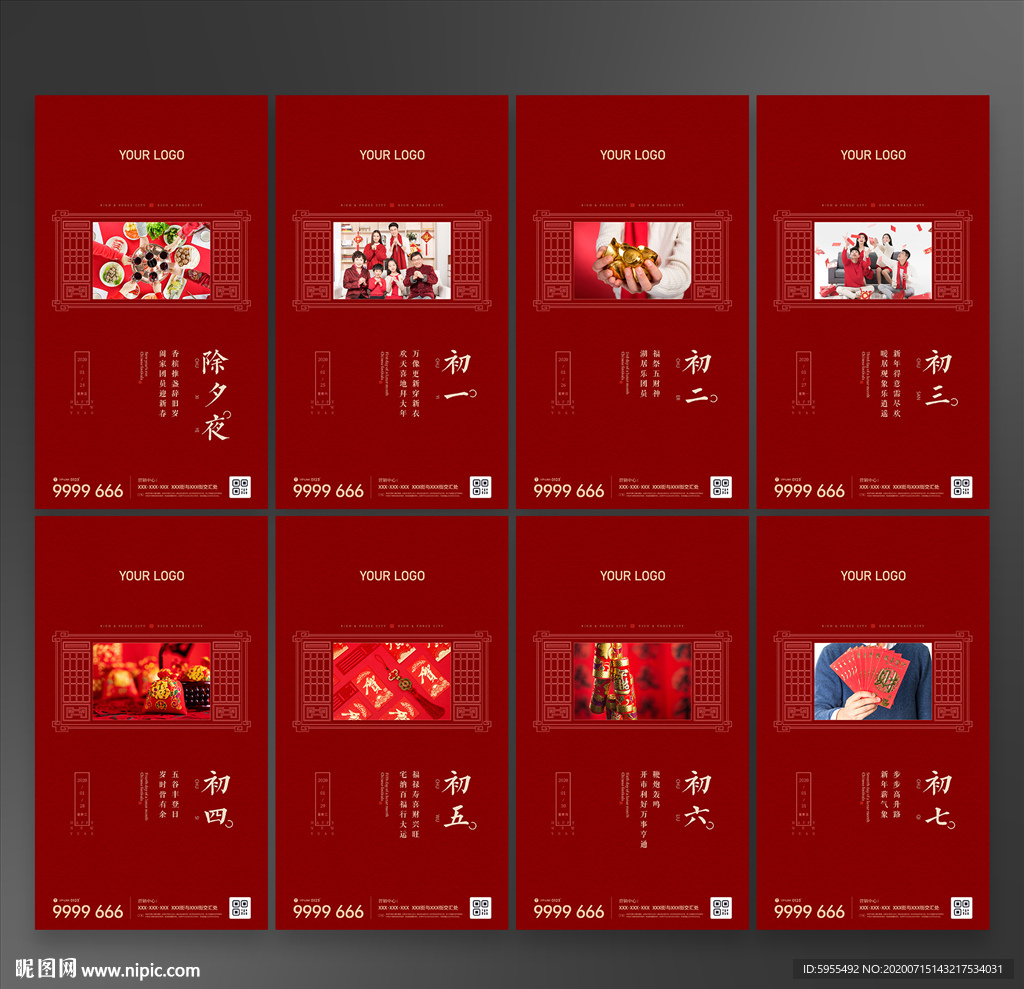The width and height of the screenshot is (1024, 989).
Task: Click YOUR LOGO on the 除夕夜 poster
Action: coord(152,155)
